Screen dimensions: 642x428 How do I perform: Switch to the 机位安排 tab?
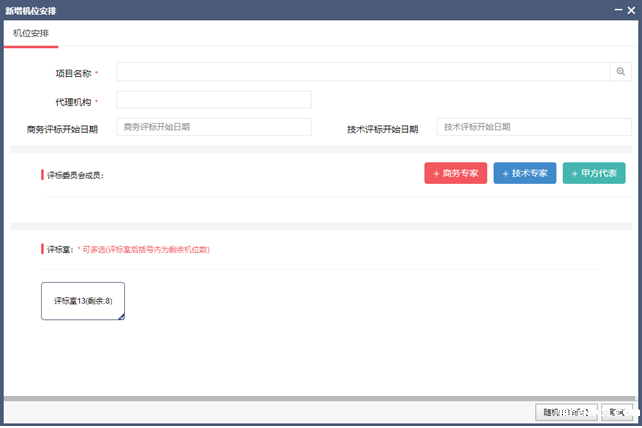click(x=31, y=33)
